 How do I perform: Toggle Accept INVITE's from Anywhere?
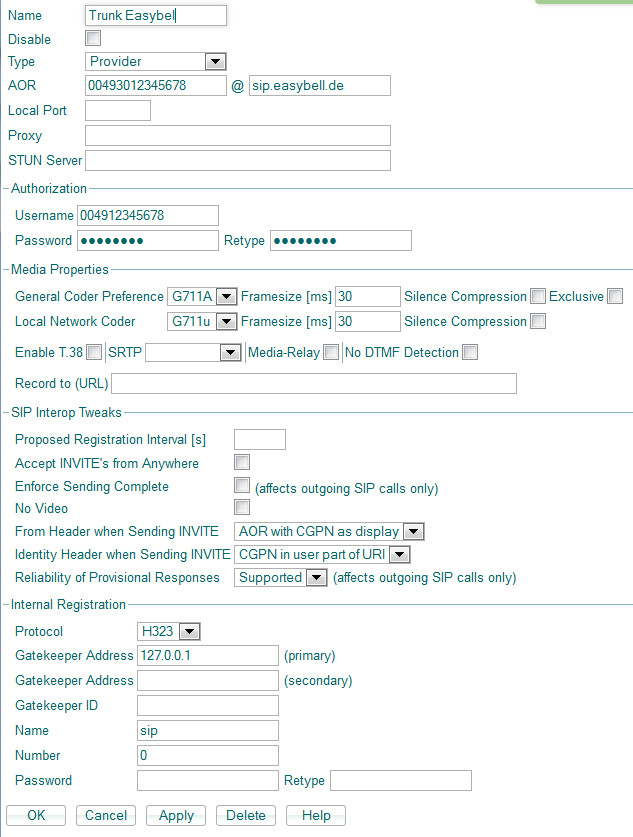(241, 462)
